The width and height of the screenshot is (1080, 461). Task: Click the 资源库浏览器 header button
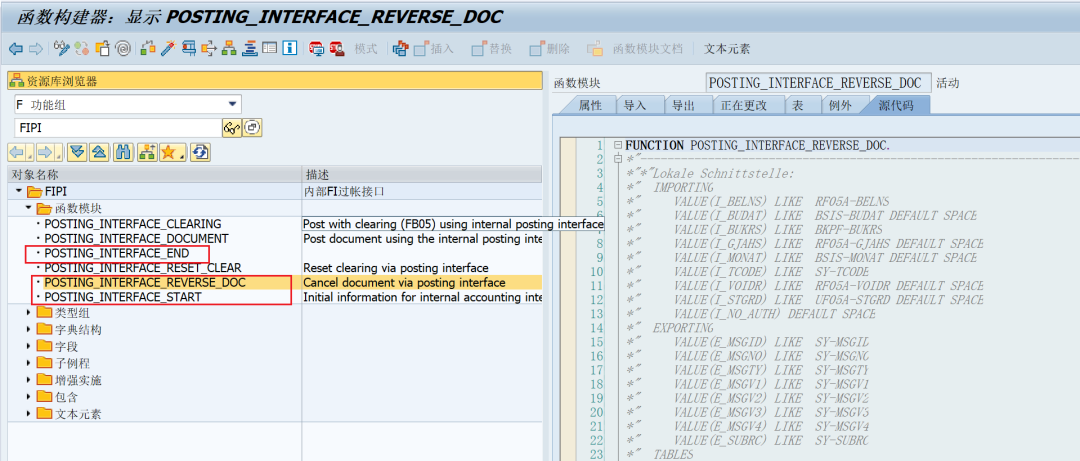pos(274,81)
